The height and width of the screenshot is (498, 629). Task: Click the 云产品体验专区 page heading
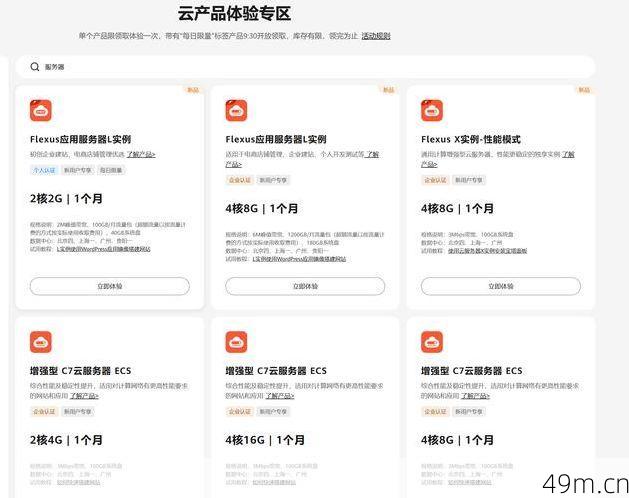(234, 14)
